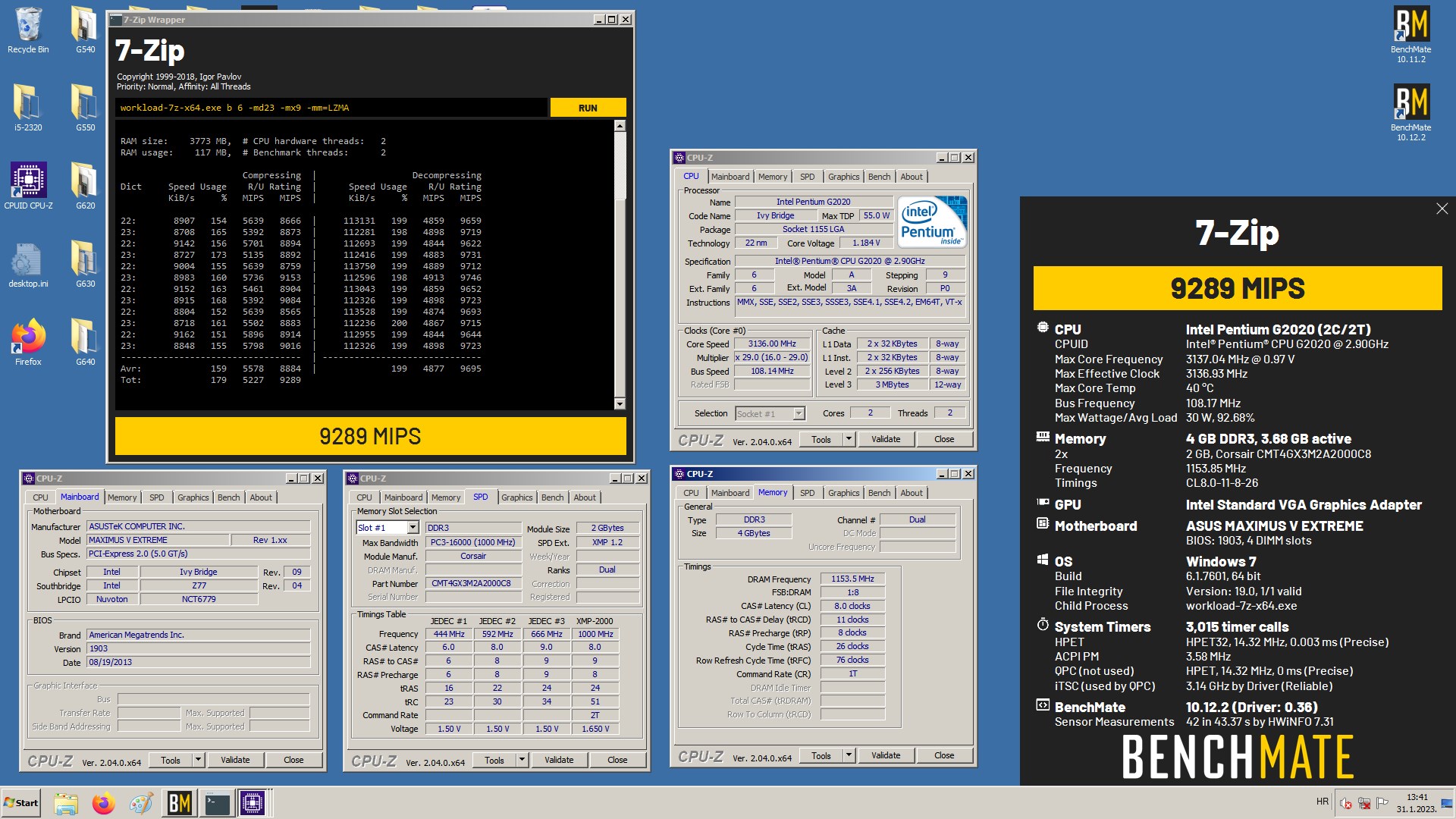Image resolution: width=1456 pixels, height=819 pixels.
Task: Select Memory tab in Mainboard window
Action: (x=122, y=497)
